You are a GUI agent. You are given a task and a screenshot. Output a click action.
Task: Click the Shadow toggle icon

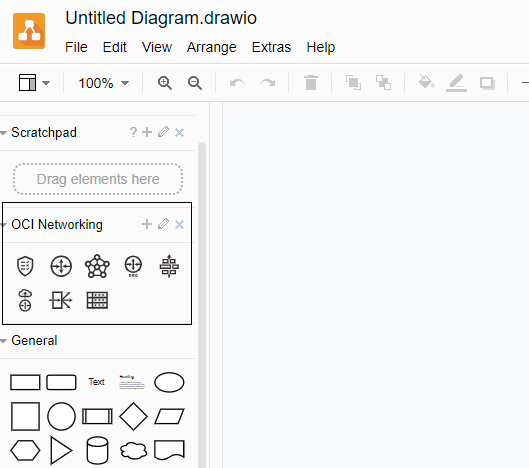point(487,83)
